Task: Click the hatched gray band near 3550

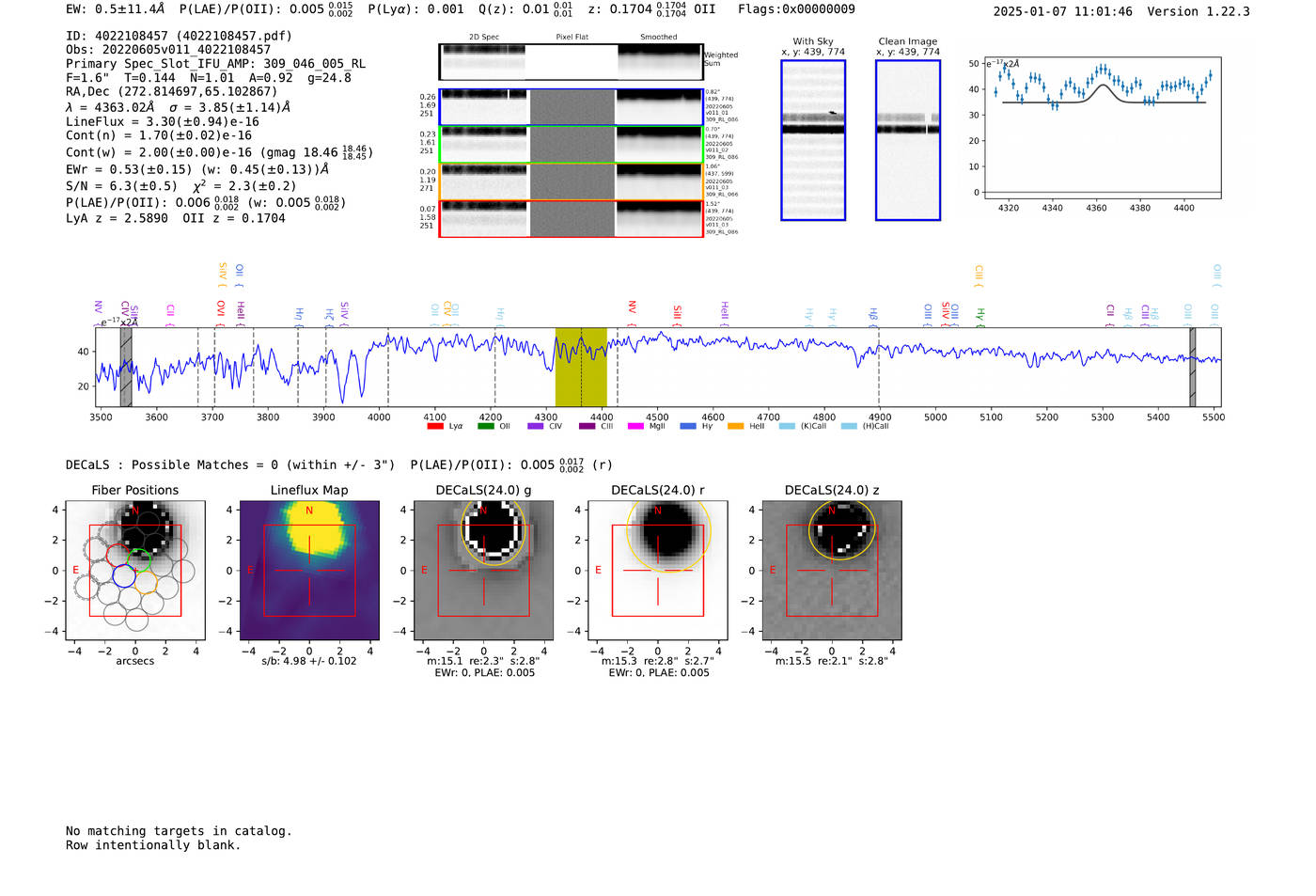Action: 126,367
